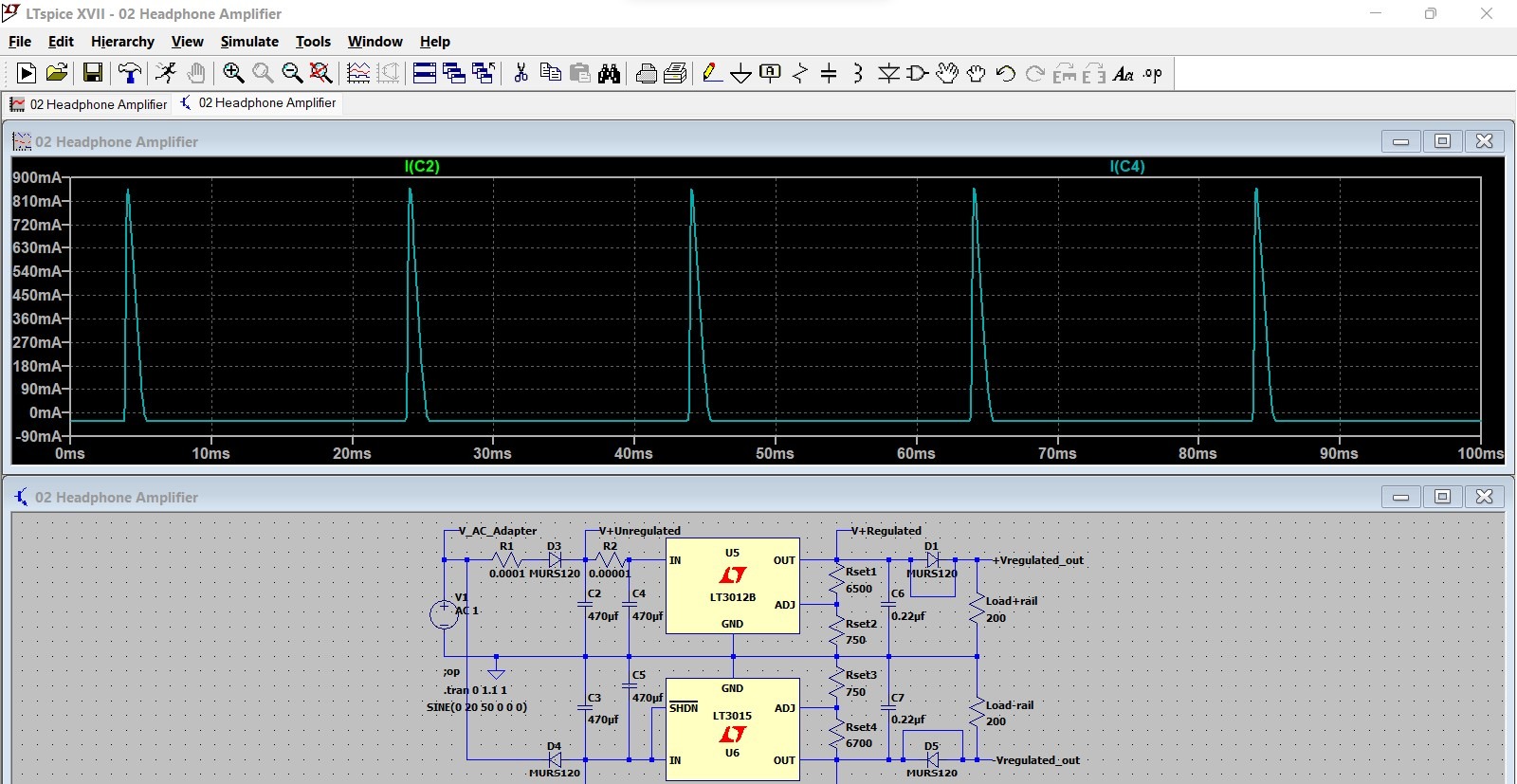The width and height of the screenshot is (1517, 784).
Task: Click the Print Setup icon
Action: [647, 73]
